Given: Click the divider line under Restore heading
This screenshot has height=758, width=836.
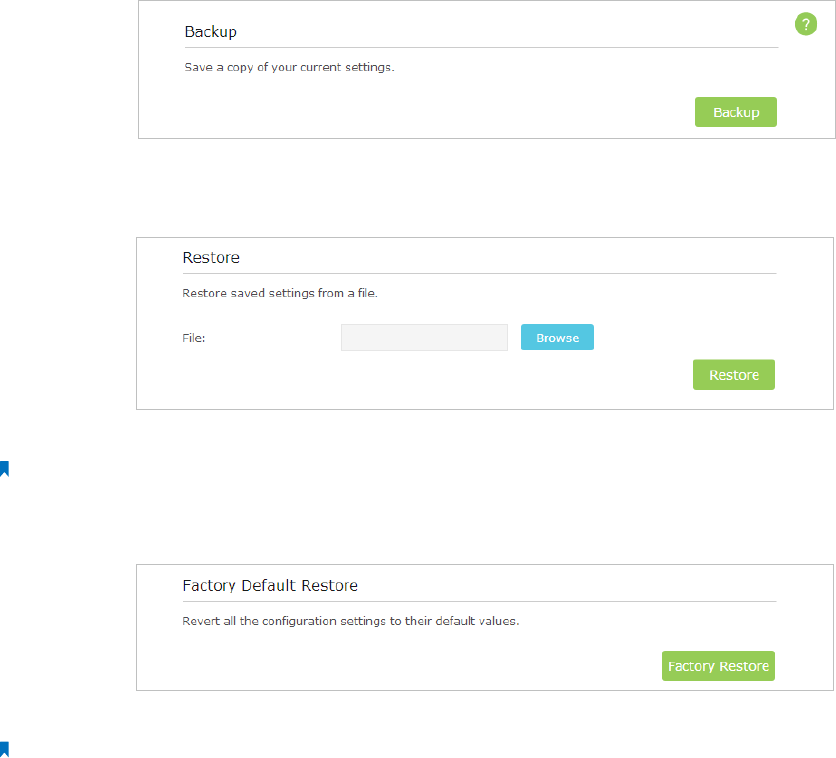Looking at the screenshot, I should coord(478,273).
